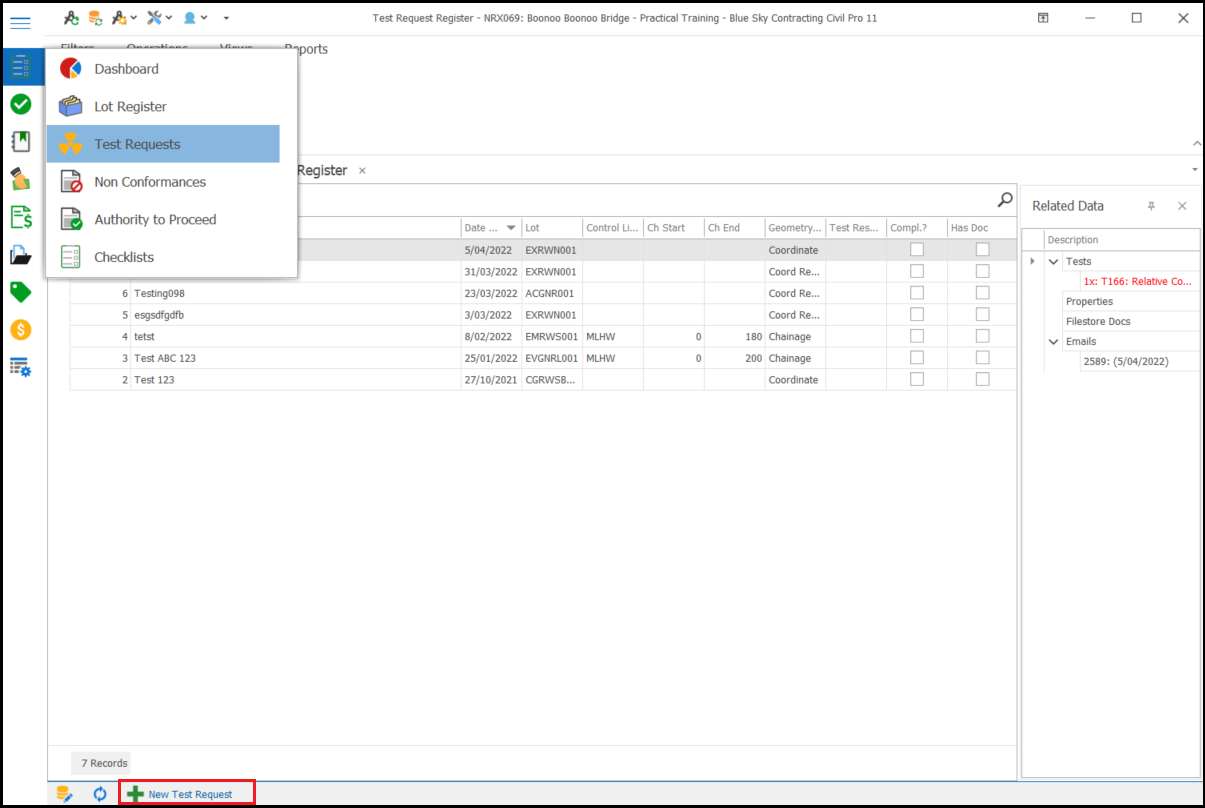Click the hamburger menu icon
The width and height of the screenshot is (1205, 808).
[x=20, y=23]
